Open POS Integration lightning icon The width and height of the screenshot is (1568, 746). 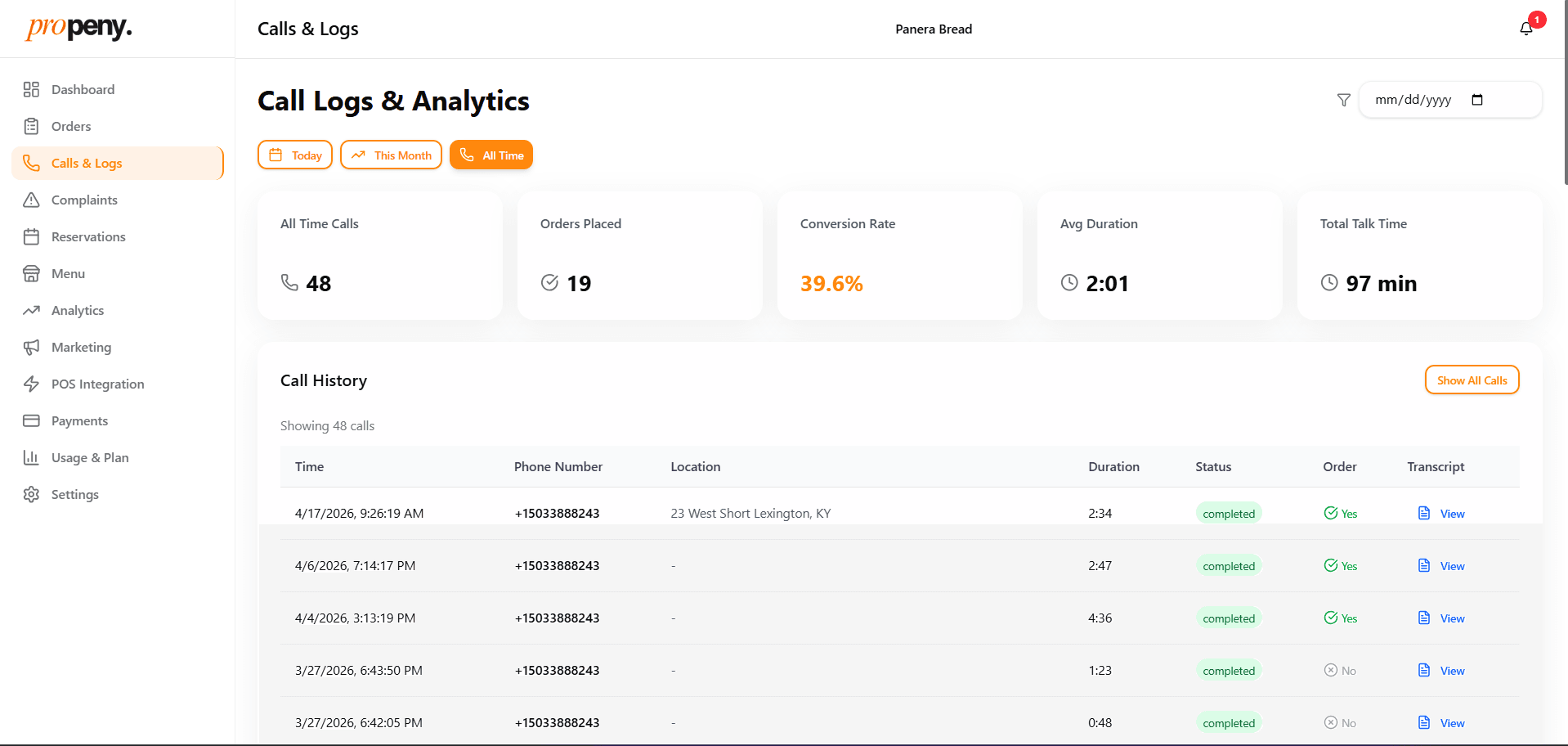pos(31,384)
